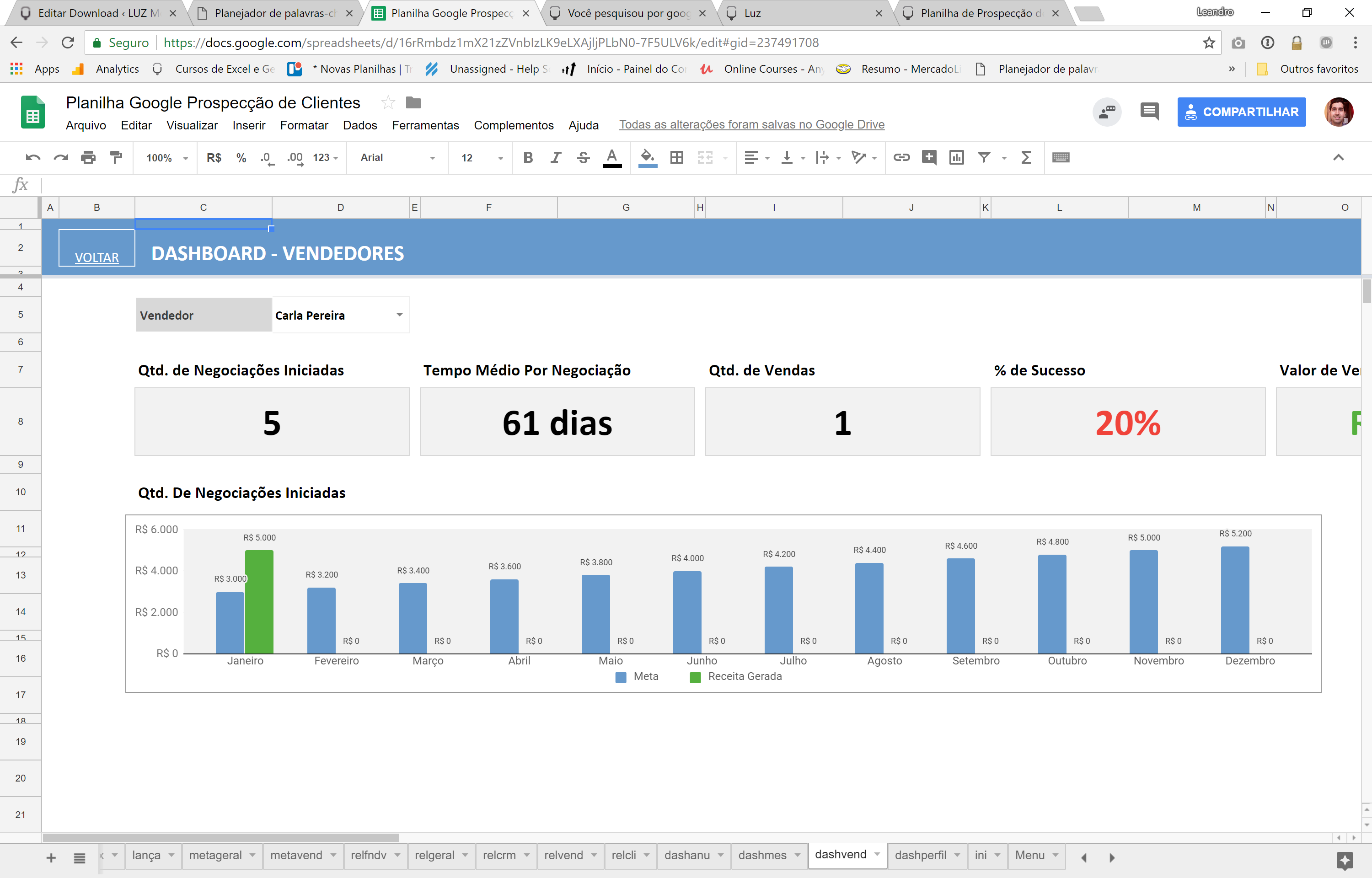Toggle strikethrough formatting
The image size is (1372, 878).
point(583,158)
